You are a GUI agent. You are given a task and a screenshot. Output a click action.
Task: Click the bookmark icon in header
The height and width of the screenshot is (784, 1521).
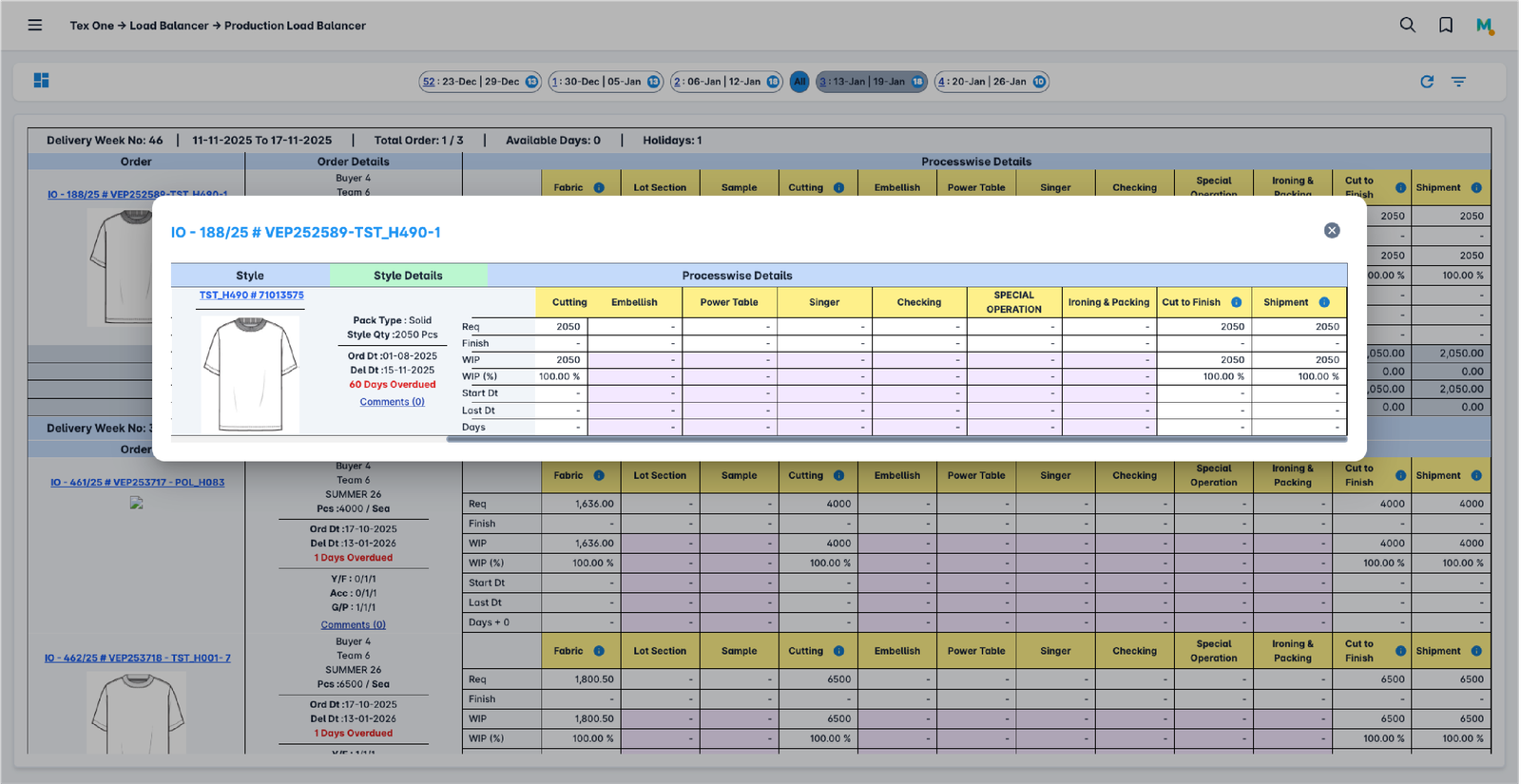(1446, 26)
